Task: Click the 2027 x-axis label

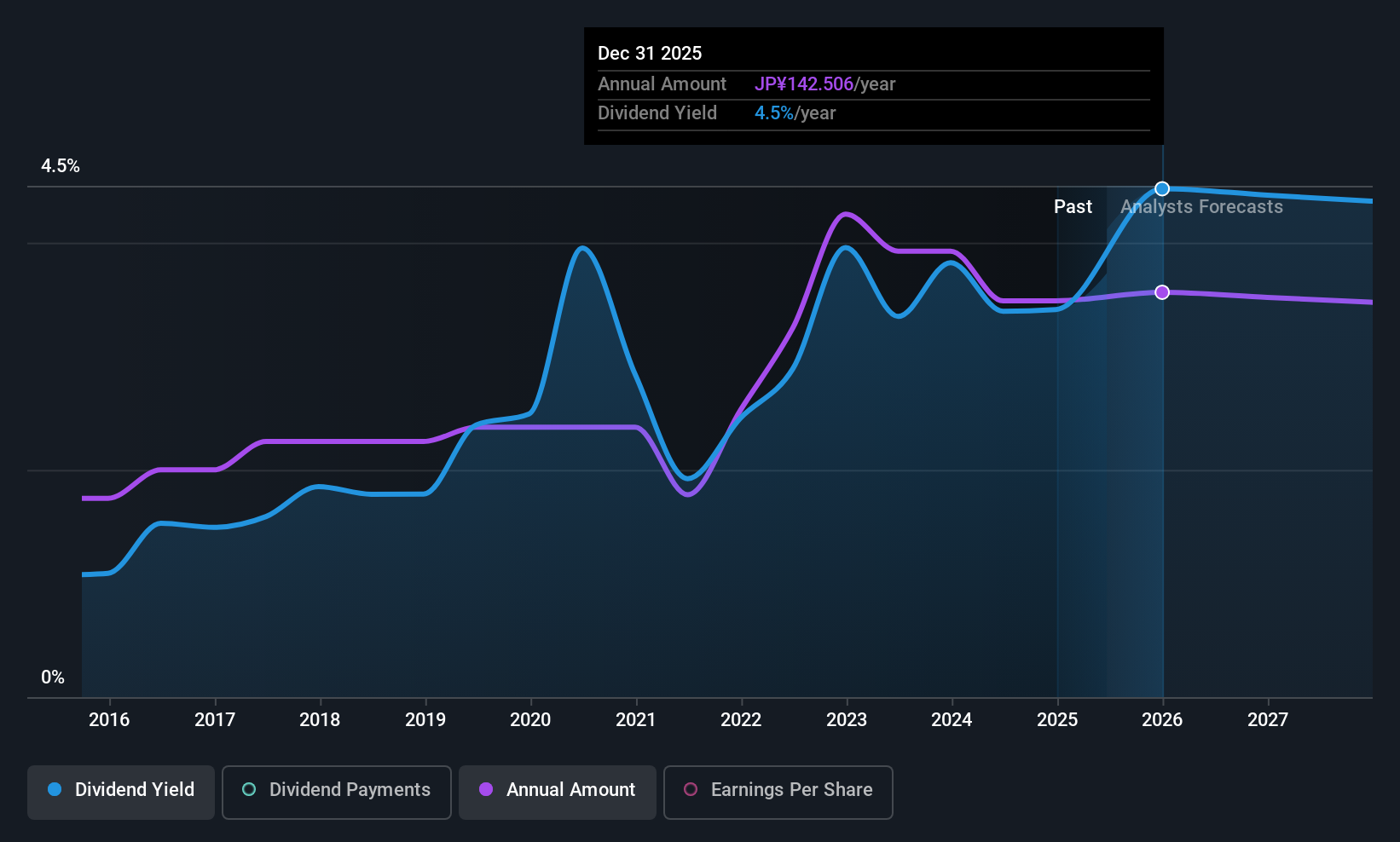Action: click(1268, 719)
